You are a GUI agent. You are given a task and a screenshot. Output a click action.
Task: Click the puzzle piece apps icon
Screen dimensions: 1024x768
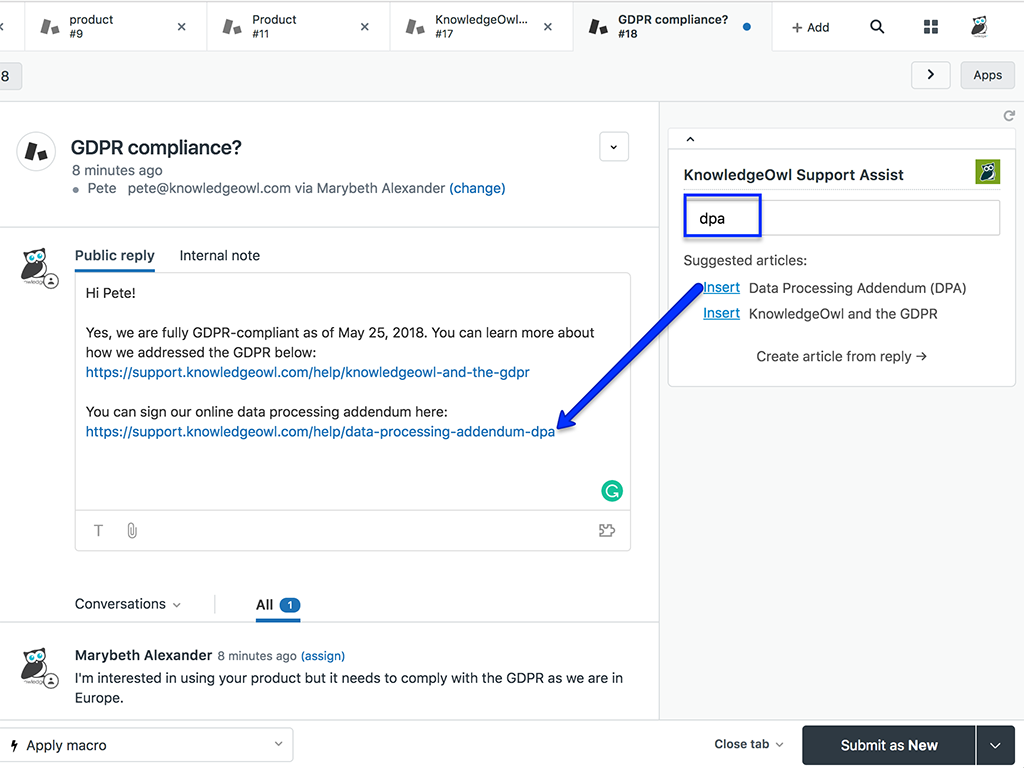coord(606,531)
